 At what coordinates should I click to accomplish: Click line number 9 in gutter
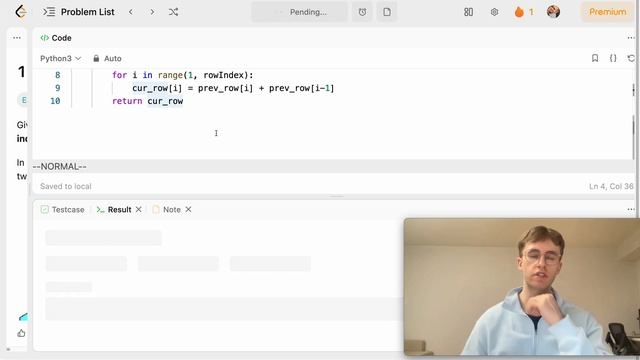pyautogui.click(x=58, y=88)
